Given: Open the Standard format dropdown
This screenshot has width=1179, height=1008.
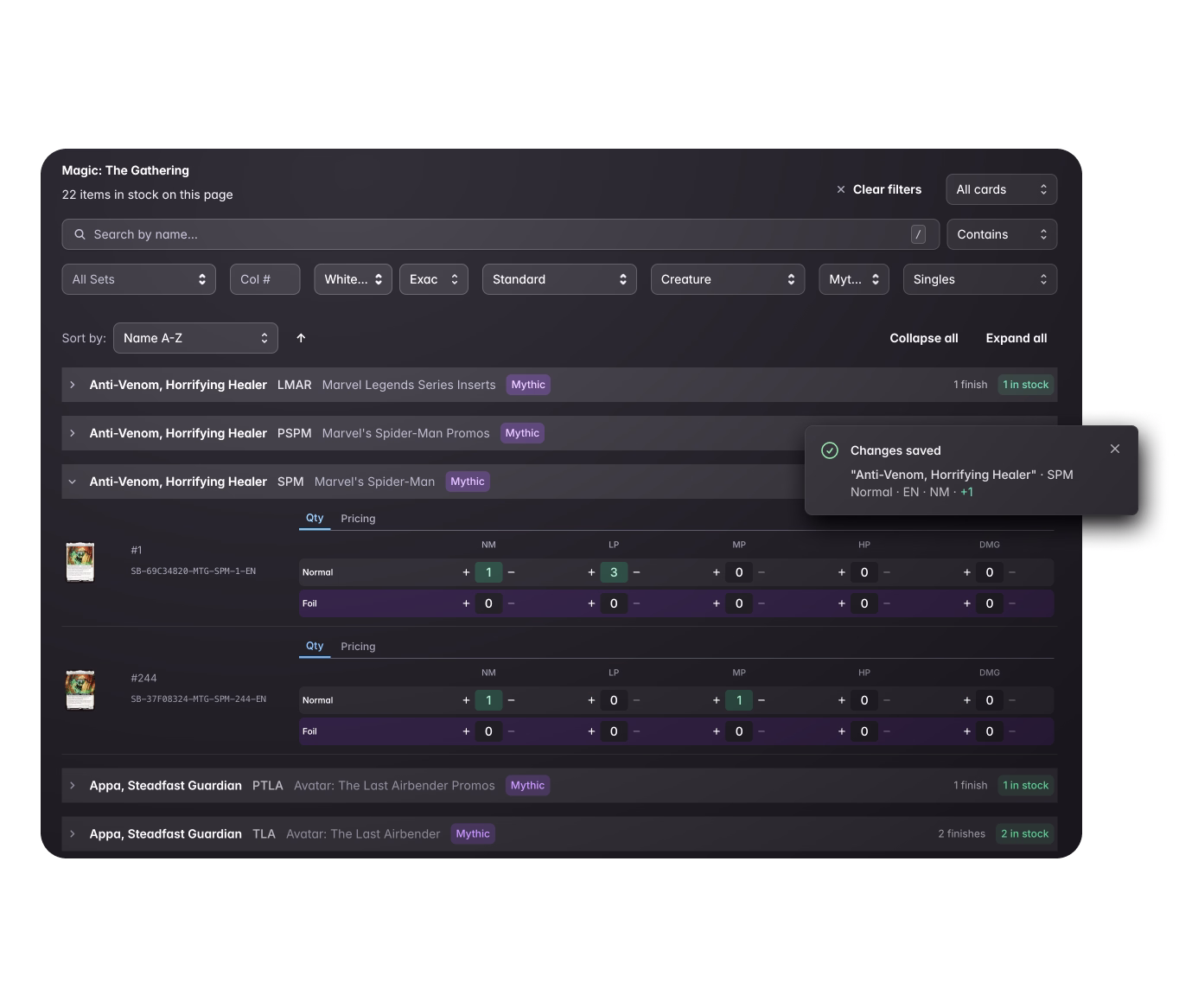Looking at the screenshot, I should pos(559,279).
